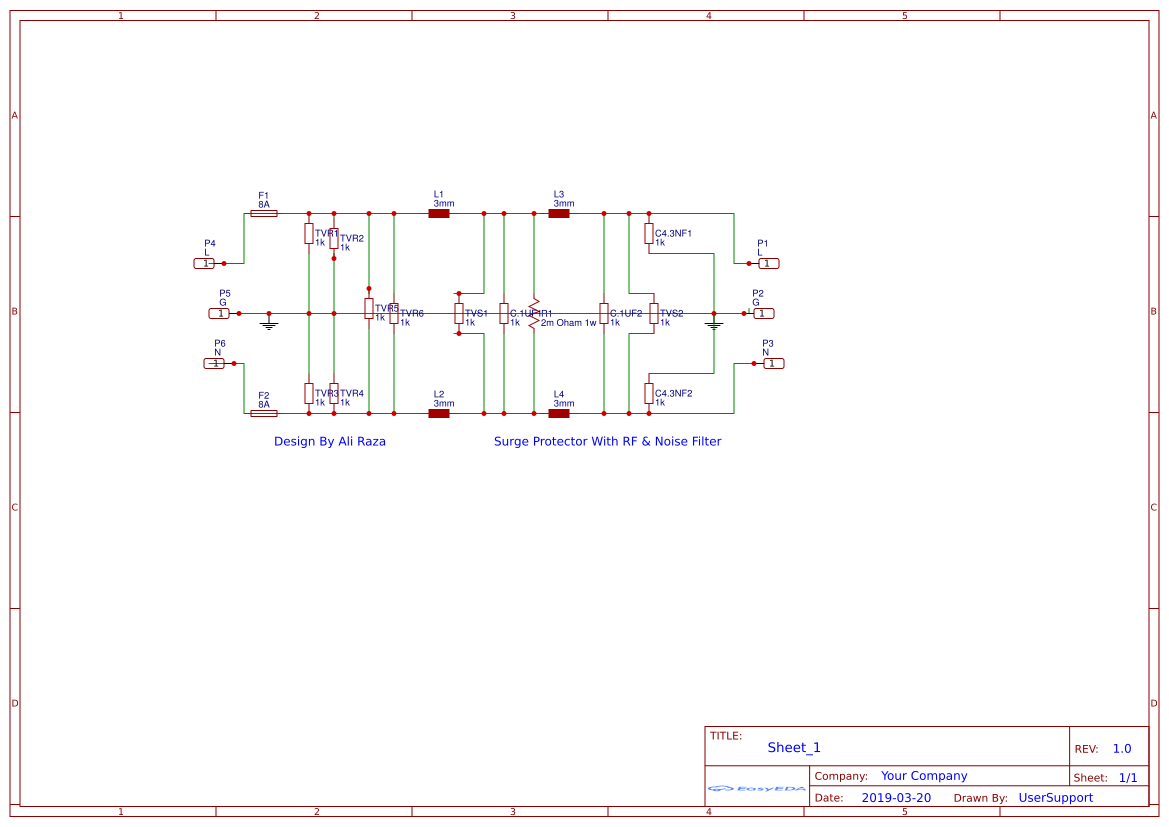Click the 2m Oham 1w resistor symbol
1169x827 pixels.
(x=534, y=314)
